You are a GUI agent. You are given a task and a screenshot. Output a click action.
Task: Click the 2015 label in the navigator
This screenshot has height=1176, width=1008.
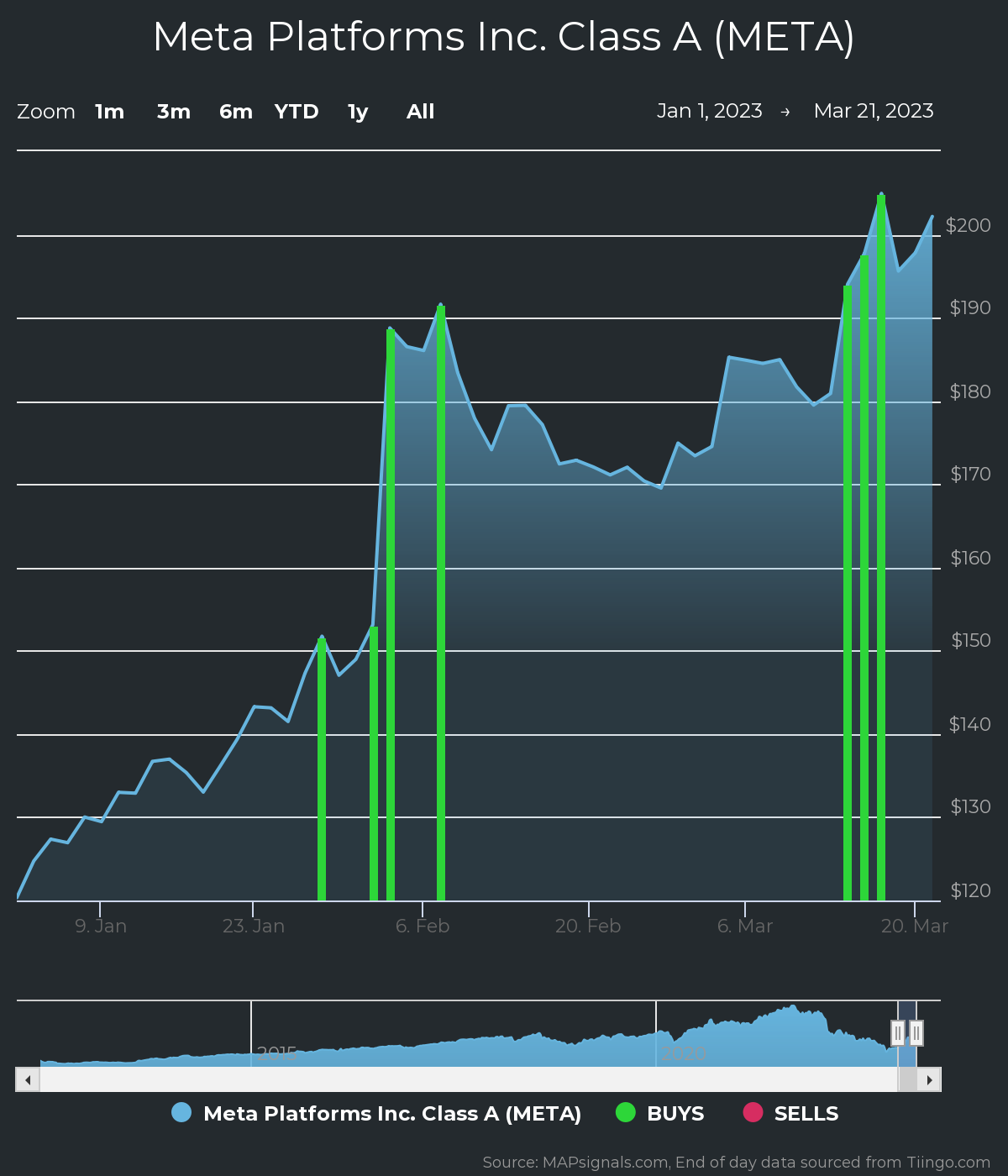click(277, 1053)
